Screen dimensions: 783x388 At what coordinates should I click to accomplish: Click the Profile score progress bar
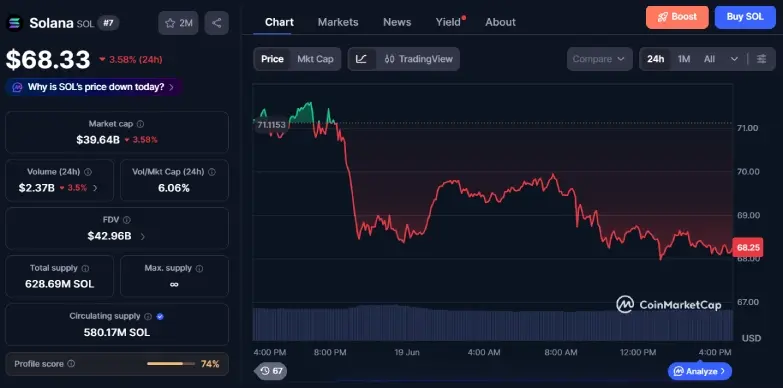coord(170,364)
